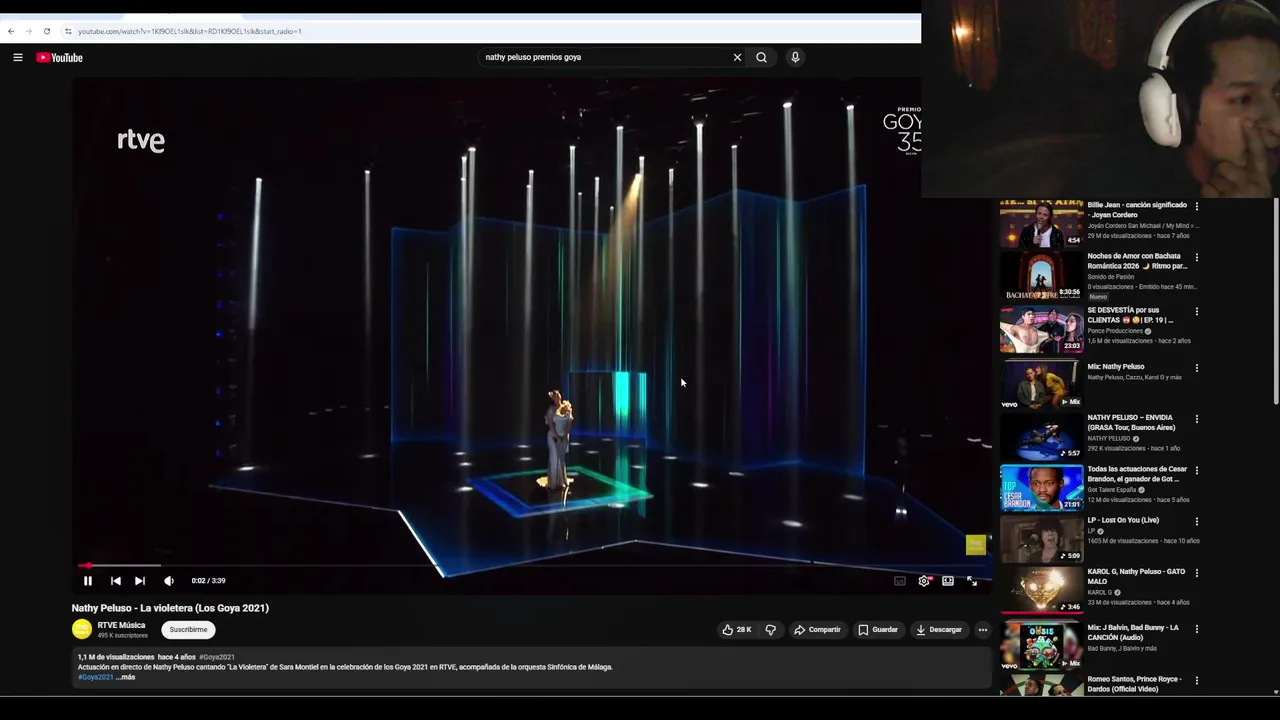Open the RTVE Música channel avatar
The width and height of the screenshot is (1280, 720).
click(82, 629)
